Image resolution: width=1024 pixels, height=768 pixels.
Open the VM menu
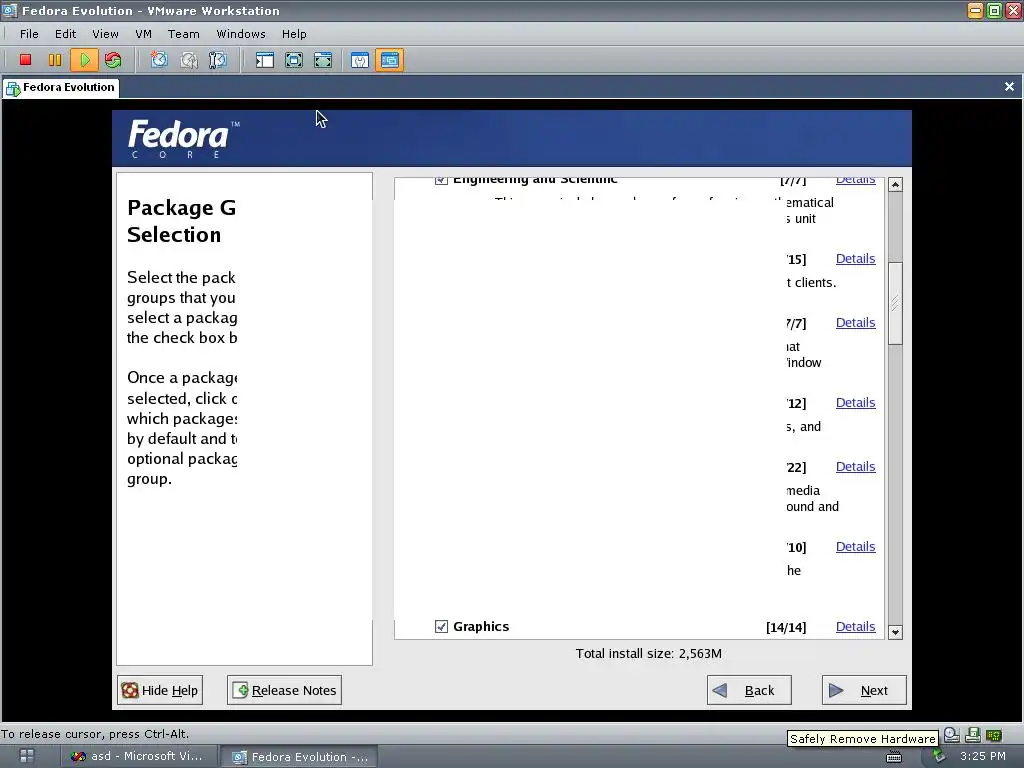(x=144, y=34)
